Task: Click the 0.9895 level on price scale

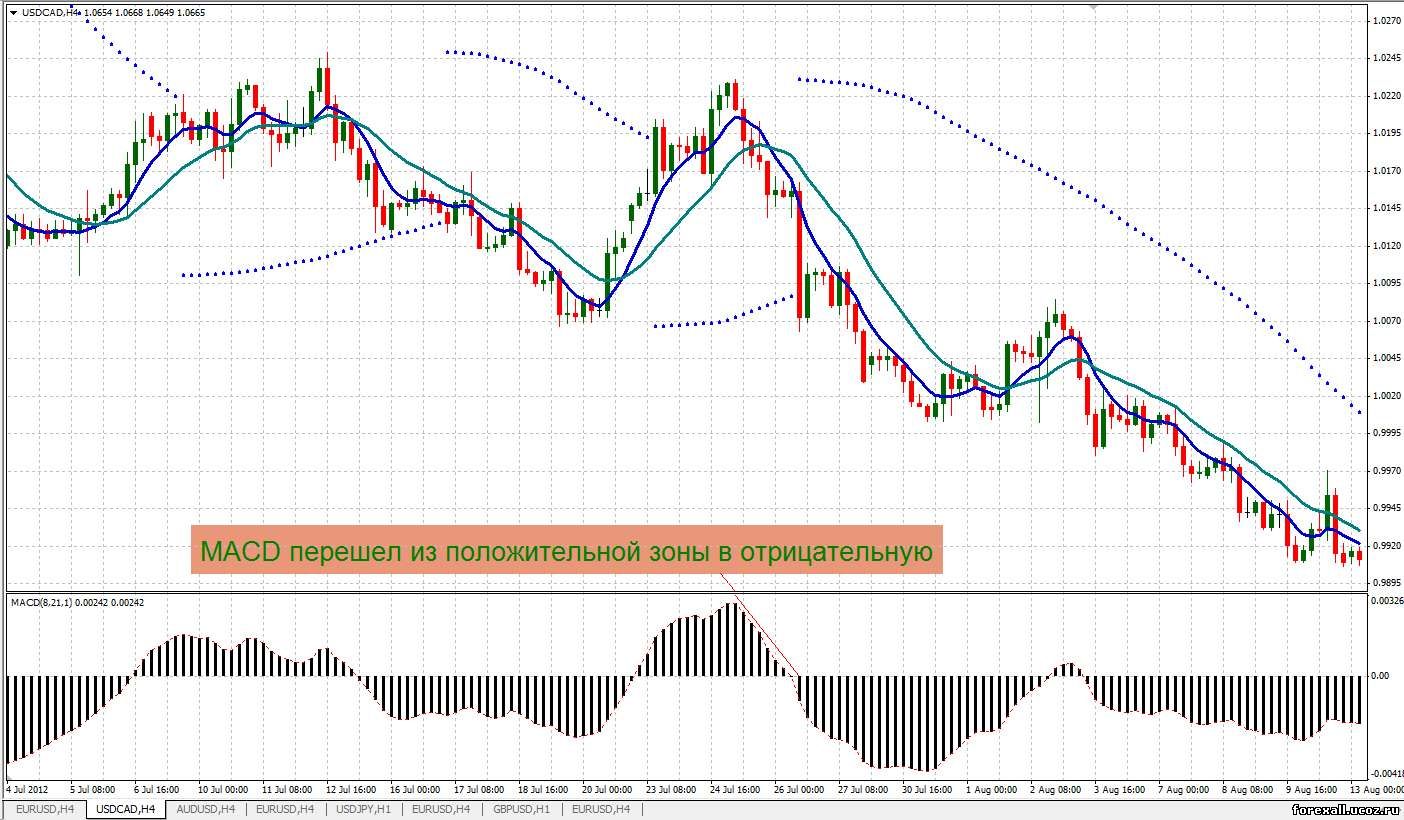Action: coord(1385,581)
